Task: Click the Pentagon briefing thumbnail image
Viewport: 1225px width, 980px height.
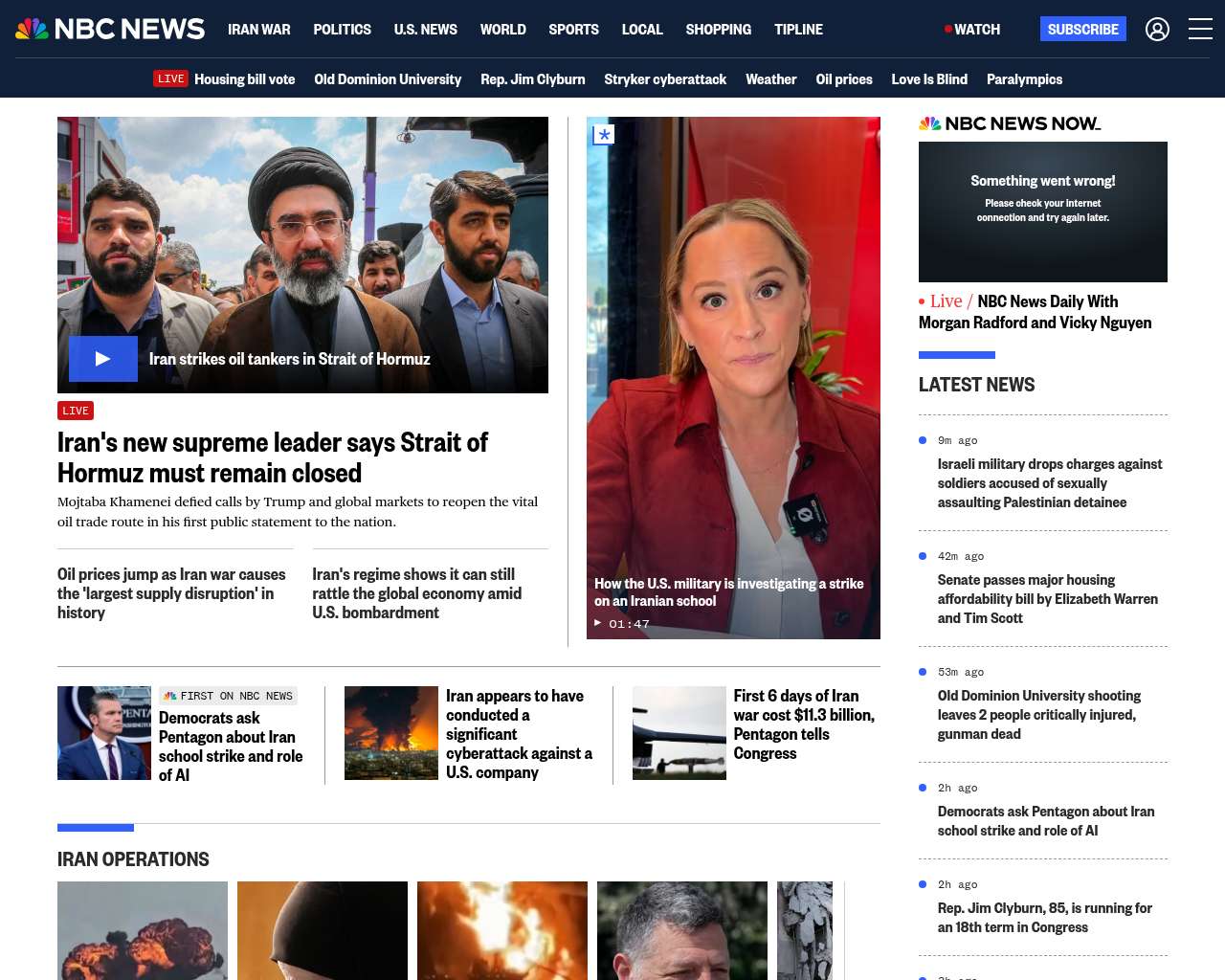Action: (104, 733)
